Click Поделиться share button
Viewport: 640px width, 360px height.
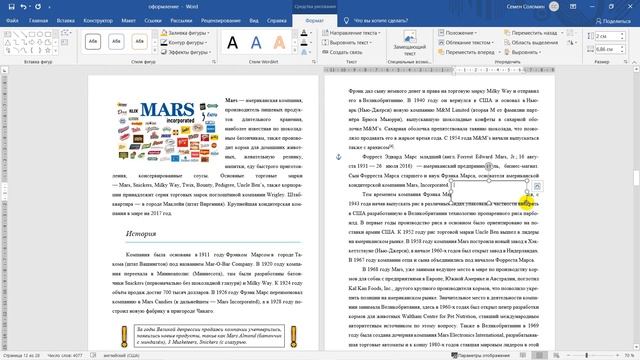(613, 21)
